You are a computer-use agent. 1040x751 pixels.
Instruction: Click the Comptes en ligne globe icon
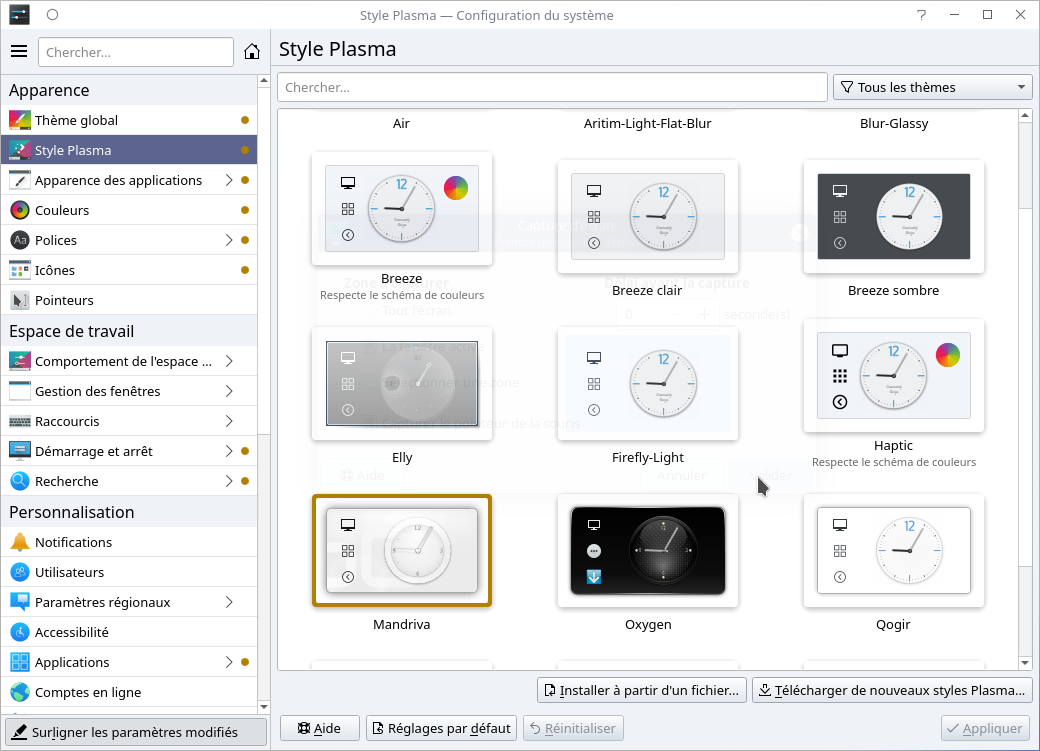[20, 692]
